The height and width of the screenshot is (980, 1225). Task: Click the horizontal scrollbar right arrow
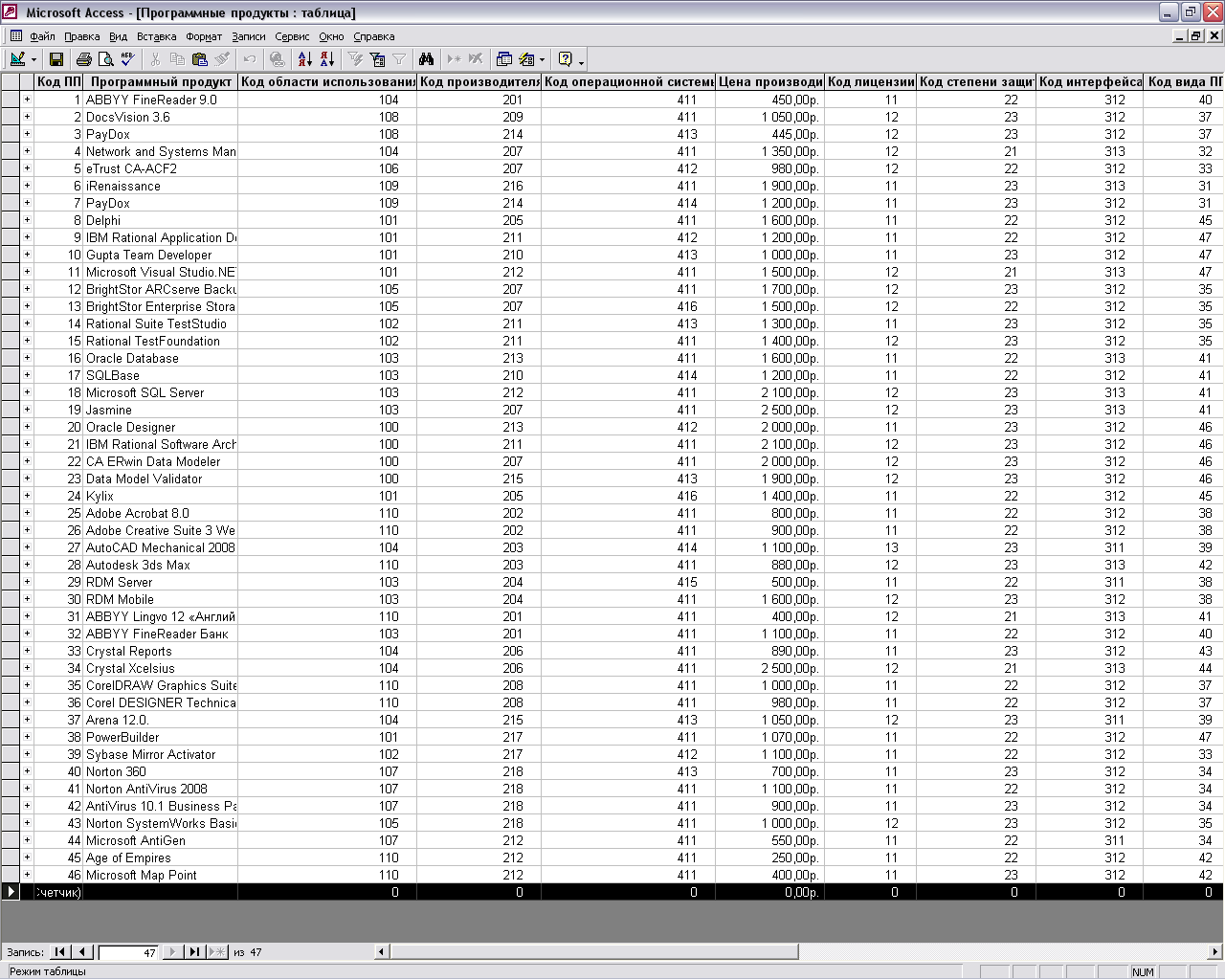point(1216,951)
